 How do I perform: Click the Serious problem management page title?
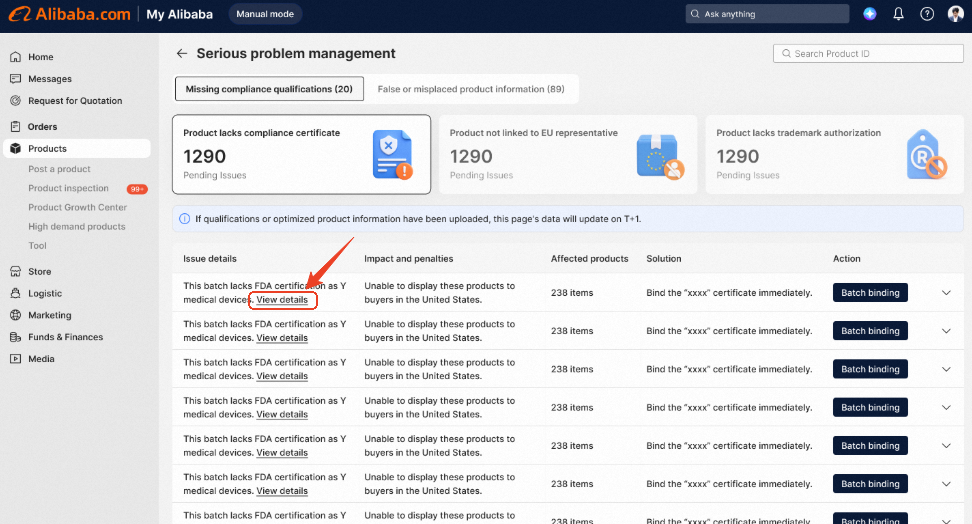[x=296, y=53]
